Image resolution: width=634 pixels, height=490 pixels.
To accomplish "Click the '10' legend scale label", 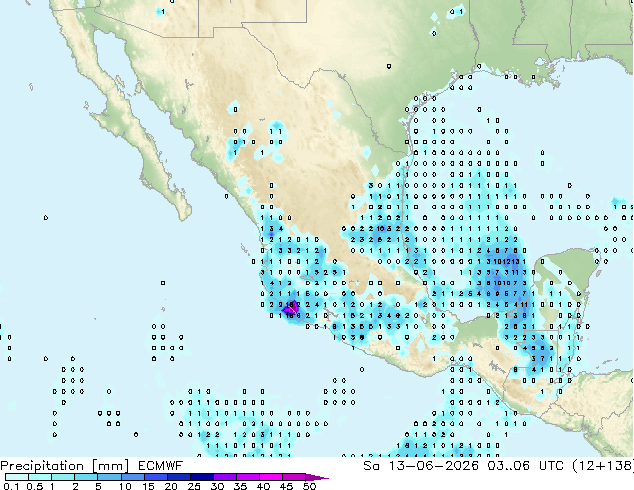I will pyautogui.click(x=125, y=486).
